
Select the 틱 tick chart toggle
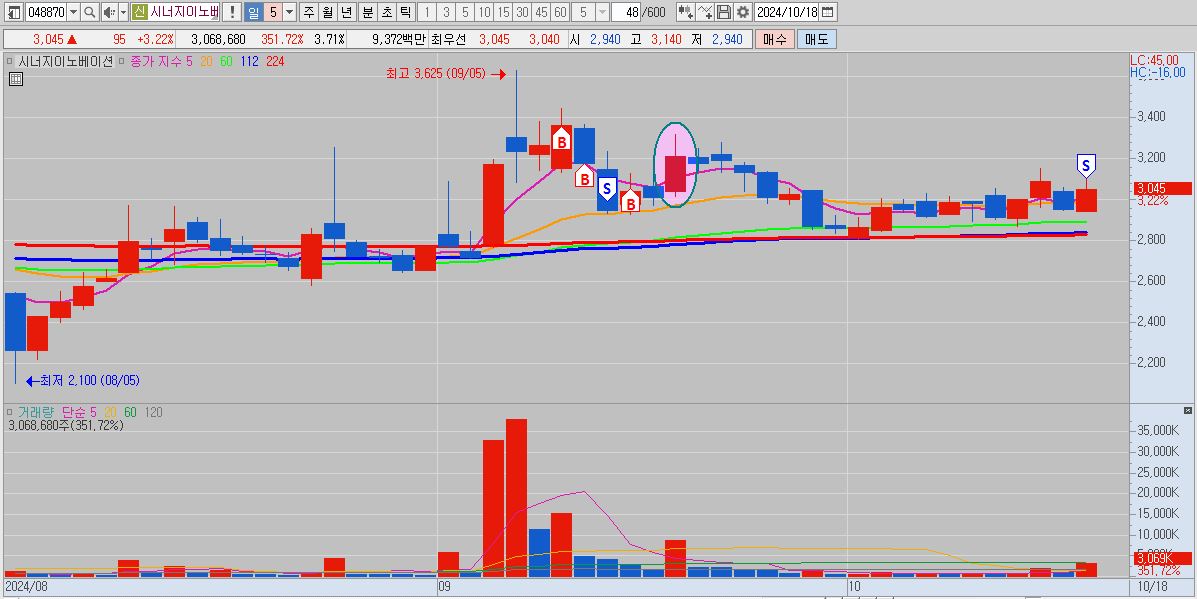(405, 12)
